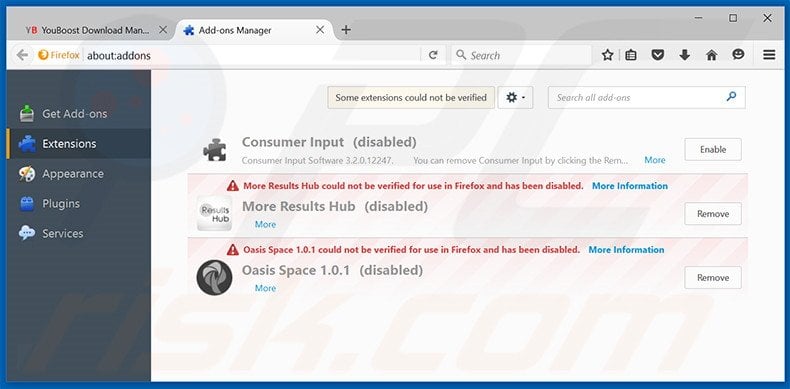Image resolution: width=790 pixels, height=389 pixels.
Task: Show bookmarks list icon
Action: 631,55
